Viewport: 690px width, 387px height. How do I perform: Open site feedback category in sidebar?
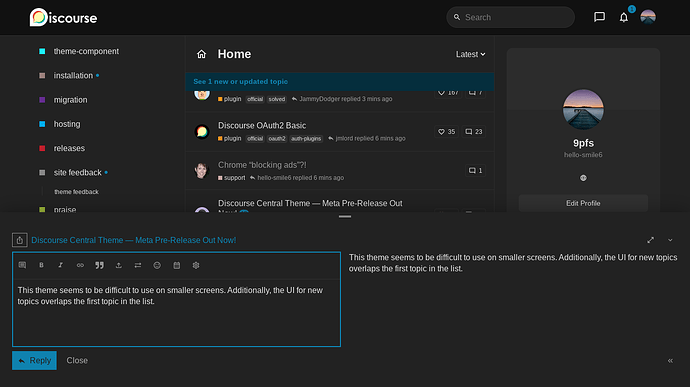point(77,172)
